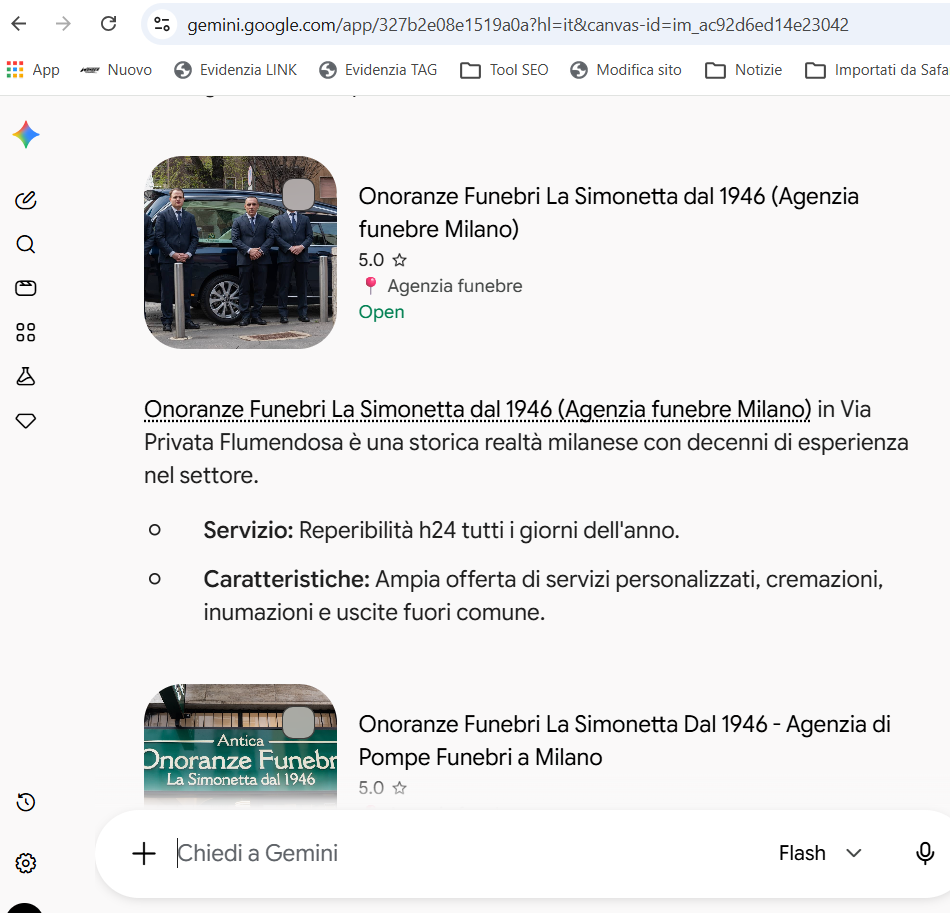Click 'Servizio:' bullet text
Screen dimensions: 950x913
248,531
